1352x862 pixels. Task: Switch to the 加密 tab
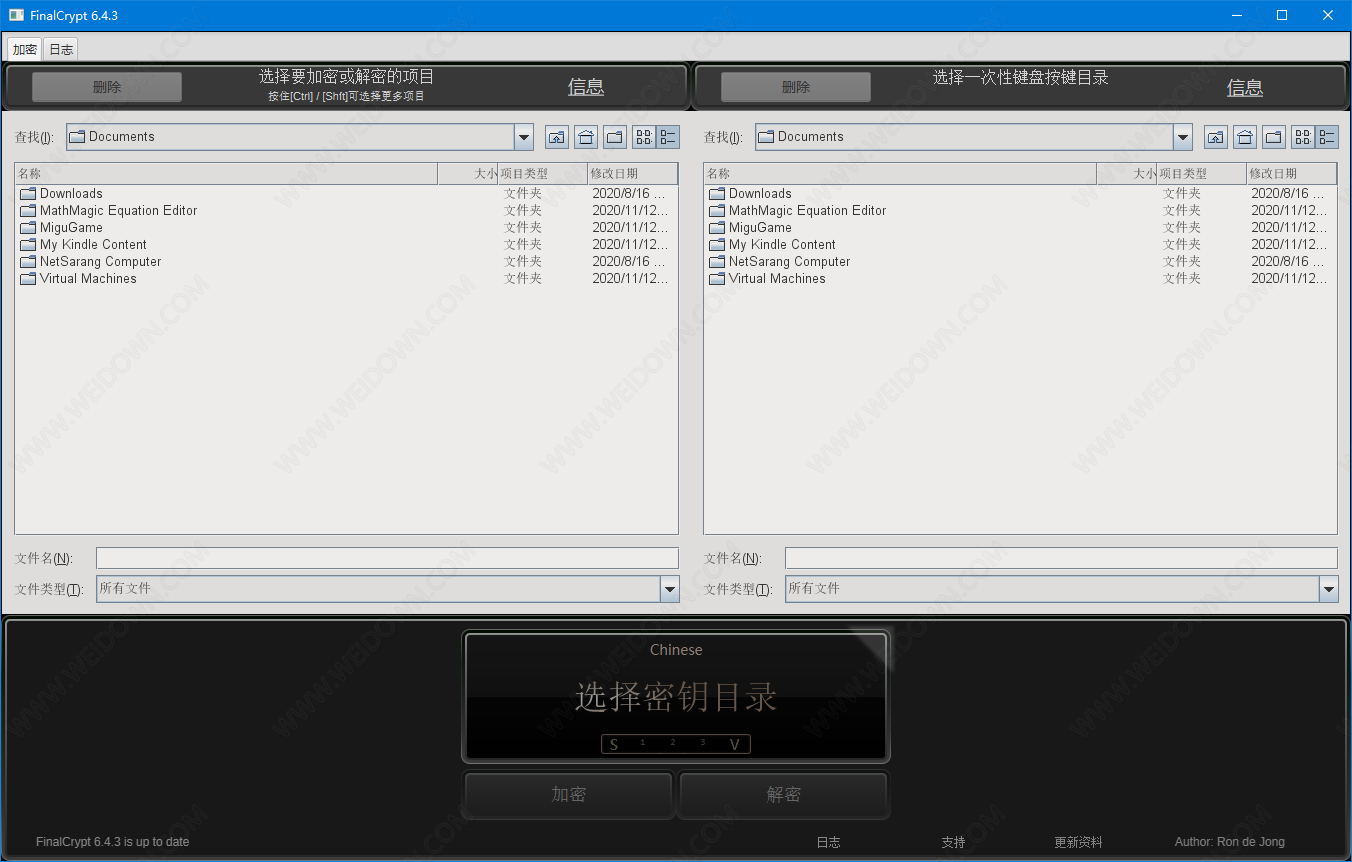click(25, 49)
